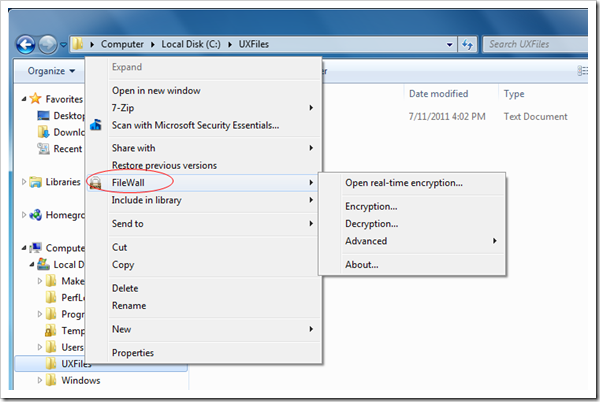Viewport: 600px width, 402px height.
Task: Expand the Libraries tree node
Action: pos(24,182)
